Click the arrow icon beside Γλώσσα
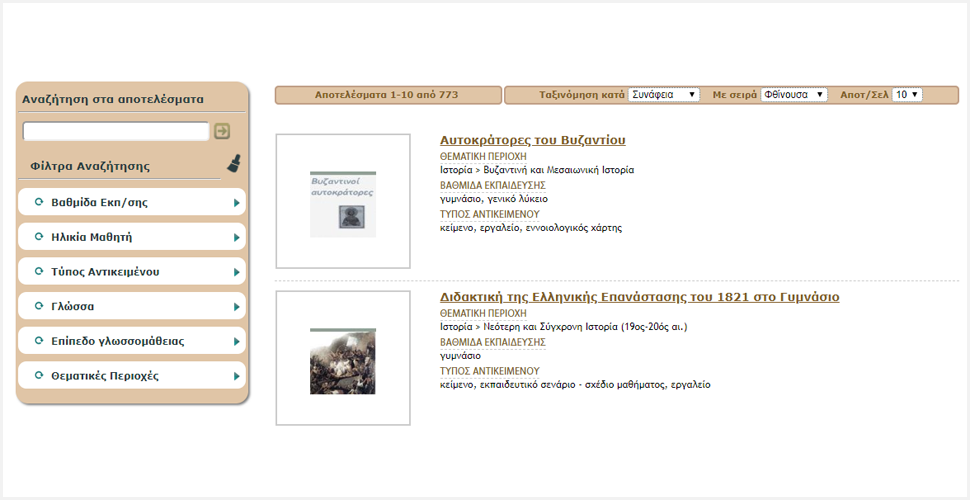Viewport: 970px width, 500px height. [236, 307]
